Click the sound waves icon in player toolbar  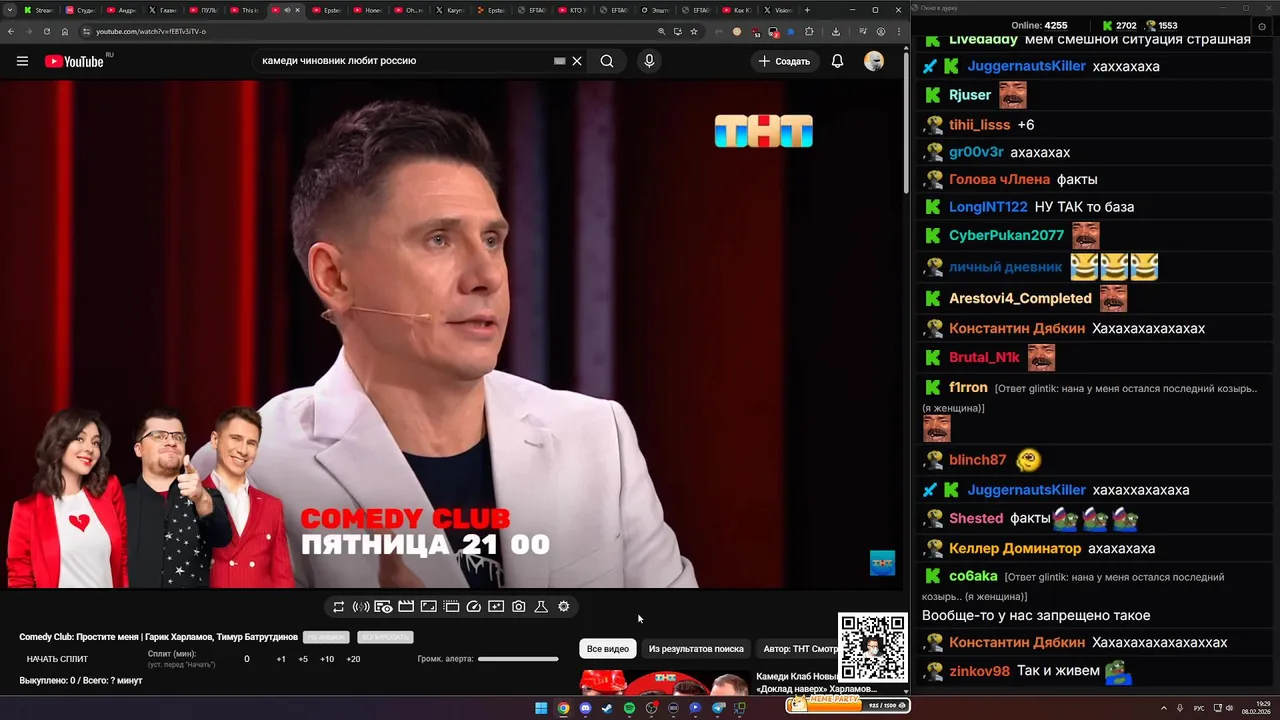coord(361,607)
